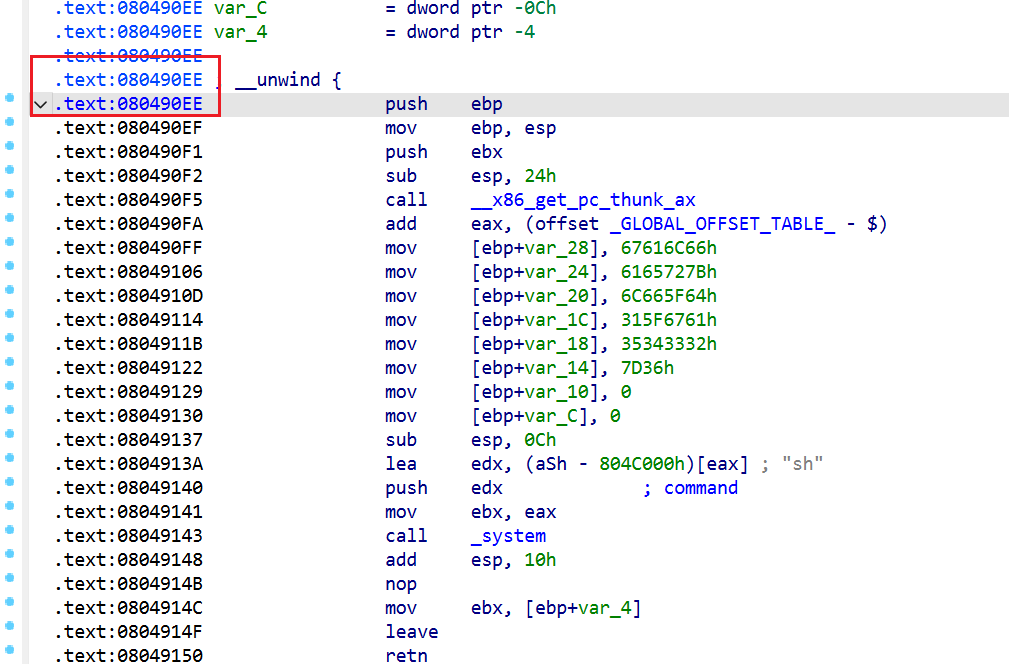Click gutter dot beside the nop instruction

[x=10, y=578]
